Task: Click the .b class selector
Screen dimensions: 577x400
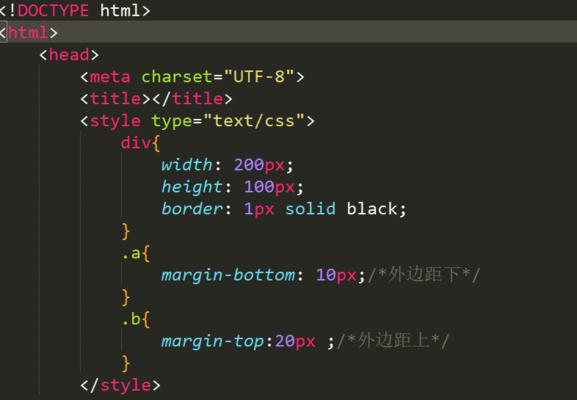Action: (131, 319)
